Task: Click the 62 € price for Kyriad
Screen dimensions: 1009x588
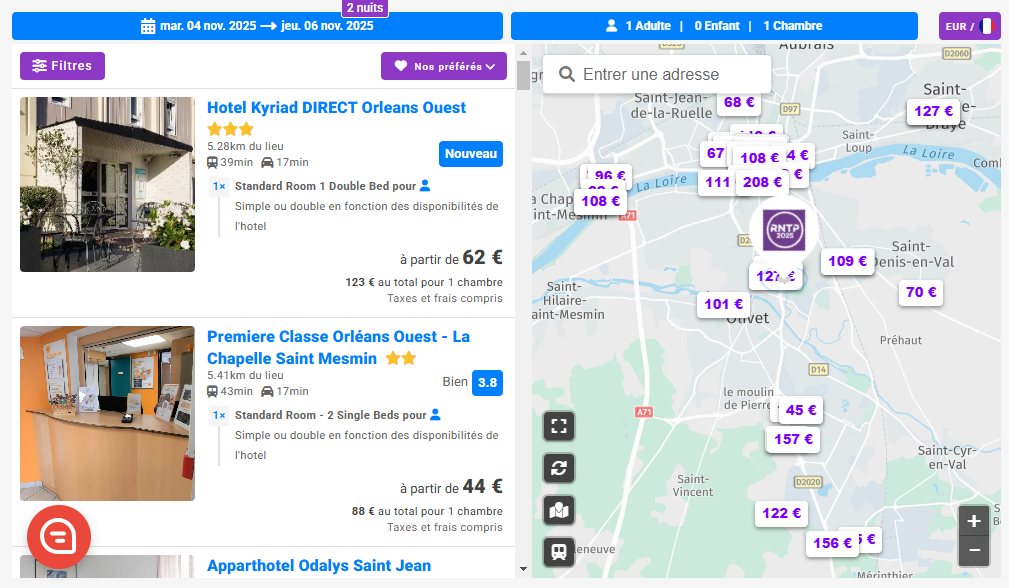Action: tap(483, 257)
